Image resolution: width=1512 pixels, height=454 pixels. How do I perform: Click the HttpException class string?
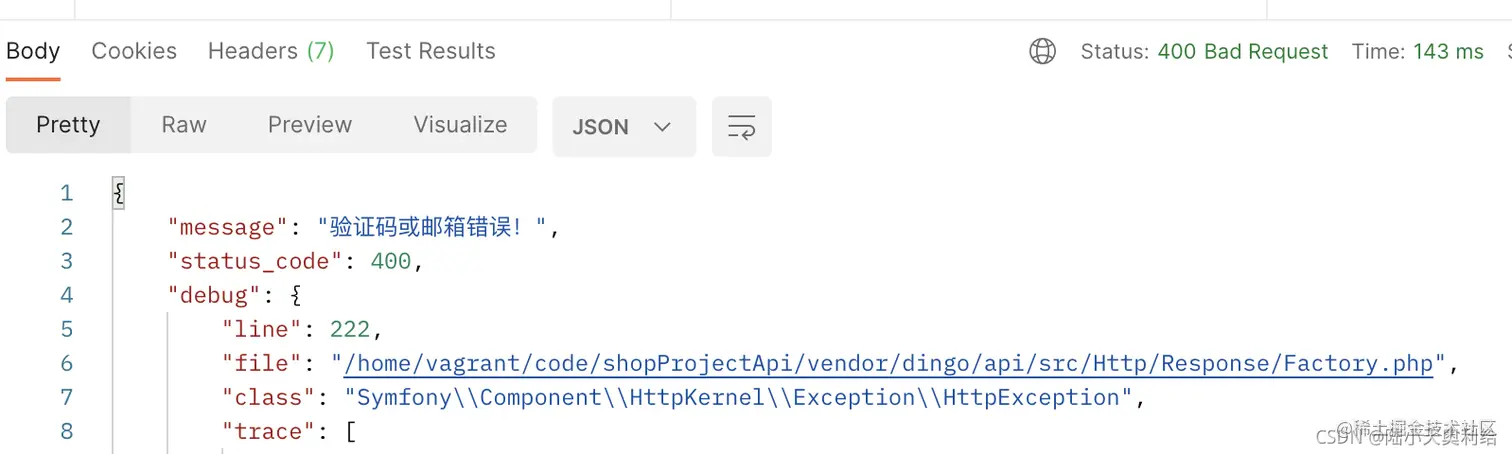pos(738,397)
